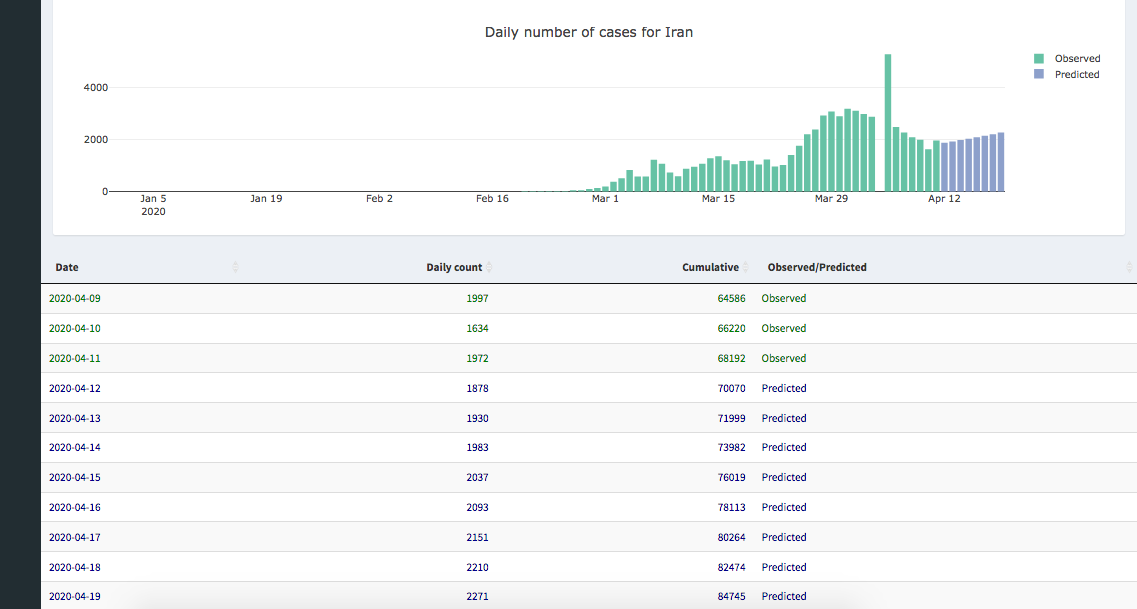Click the green Observed legend color square
The image size is (1137, 609).
coord(1040,59)
